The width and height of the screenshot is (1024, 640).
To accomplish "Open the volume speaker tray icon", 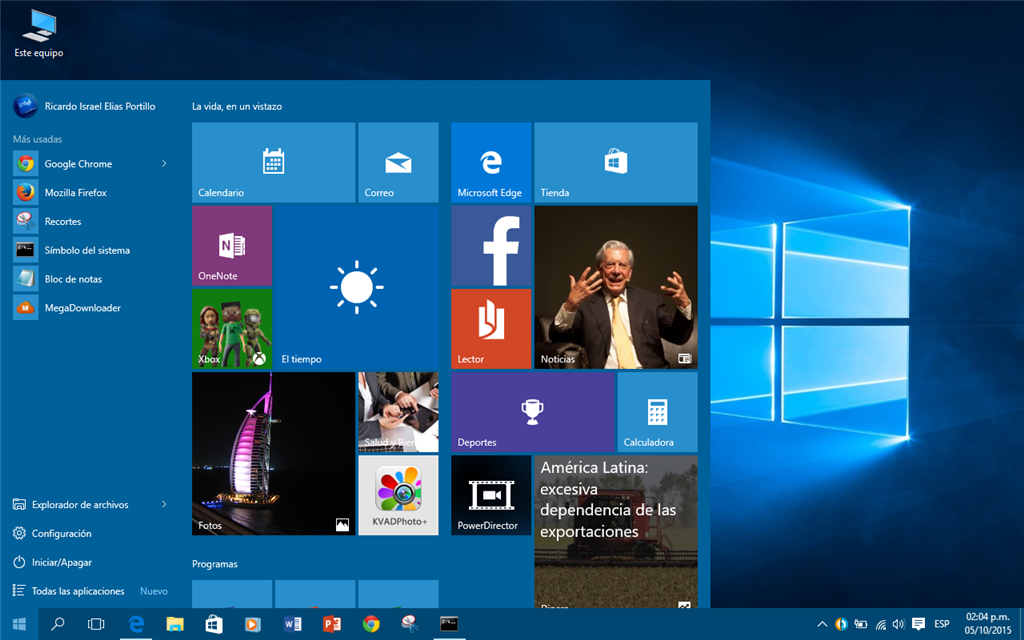I will pyautogui.click(x=899, y=624).
